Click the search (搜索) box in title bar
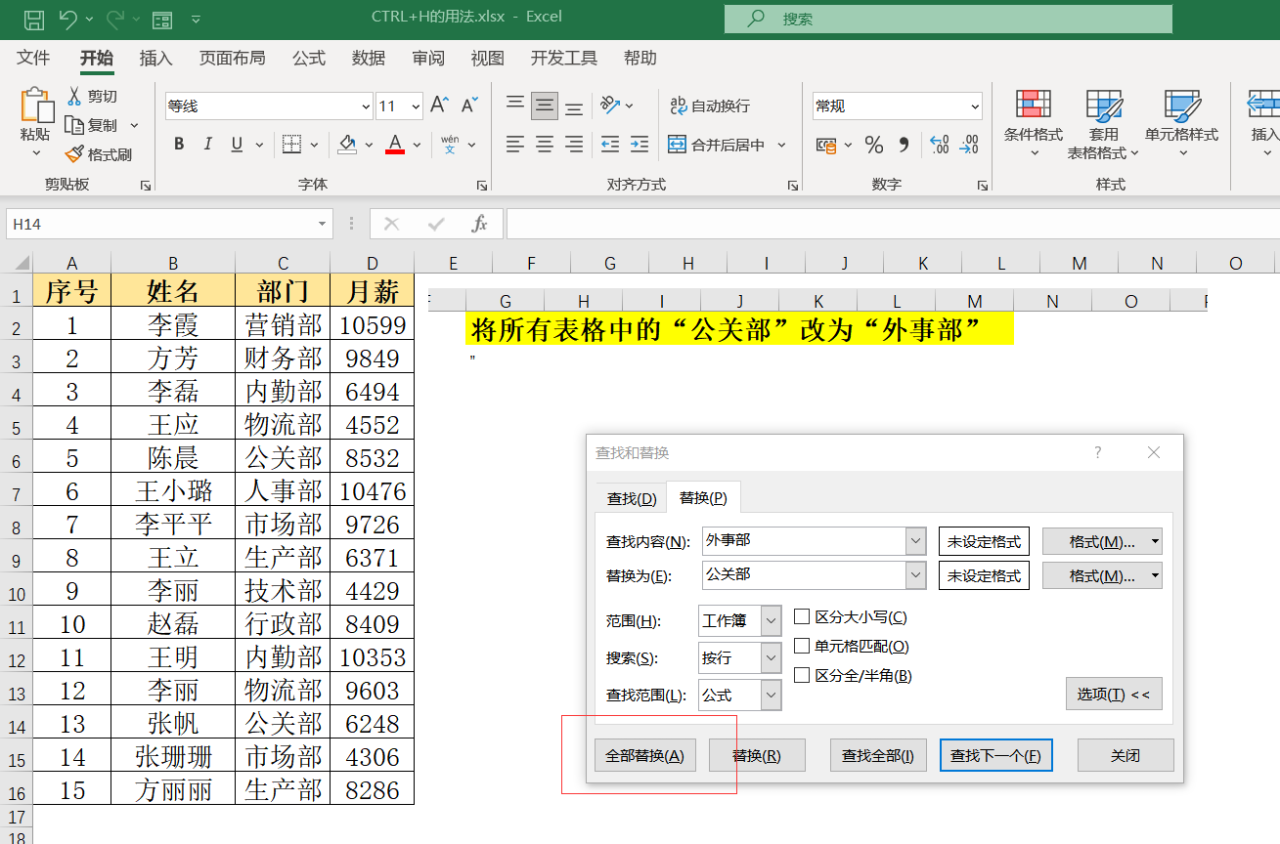1280x844 pixels. click(x=948, y=19)
